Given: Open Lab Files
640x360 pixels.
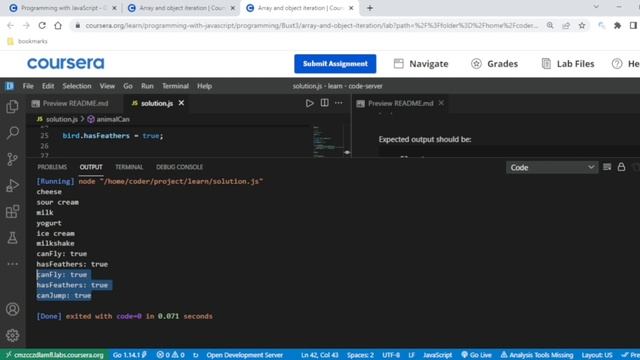Looking at the screenshot, I should (568, 64).
